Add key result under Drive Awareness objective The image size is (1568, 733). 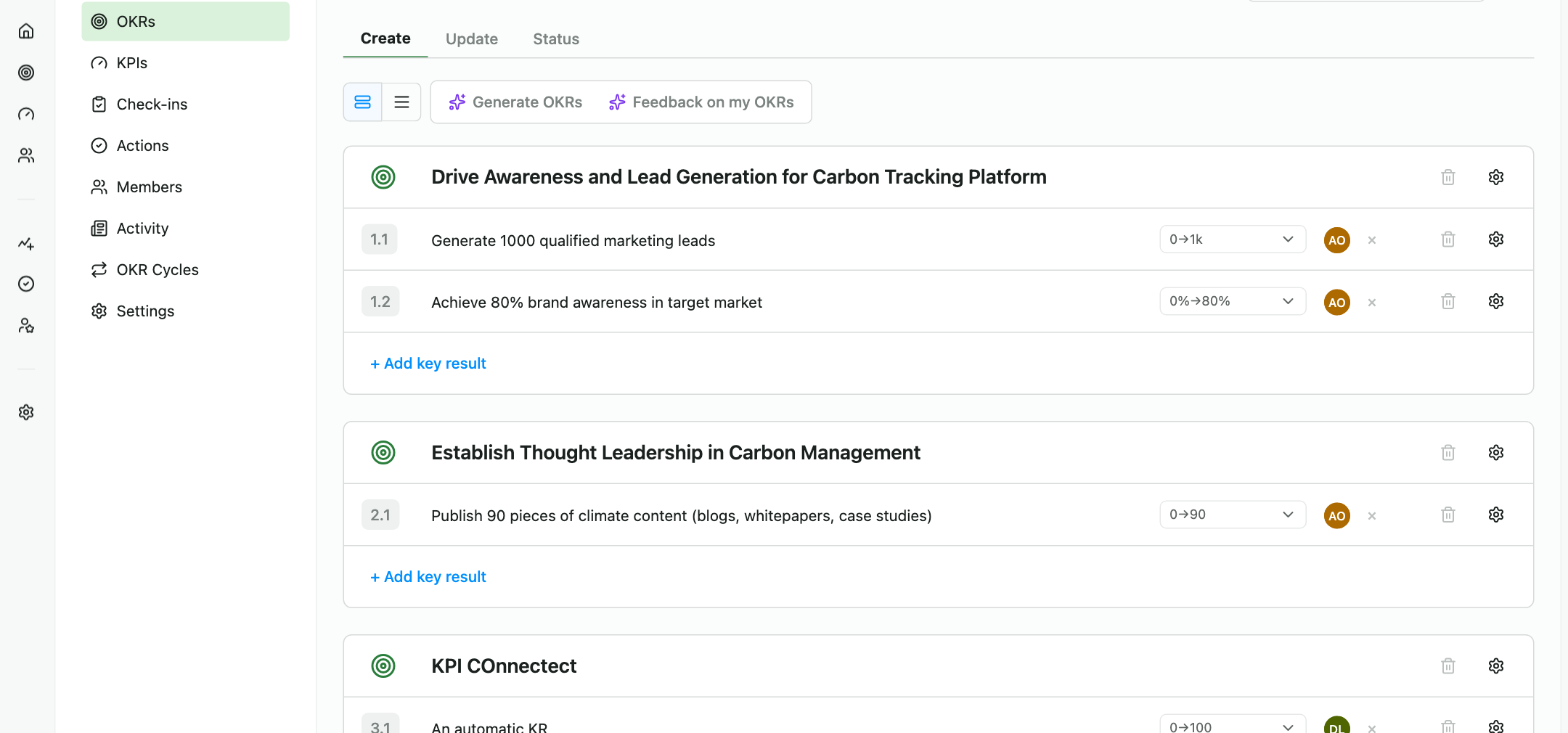pos(428,364)
